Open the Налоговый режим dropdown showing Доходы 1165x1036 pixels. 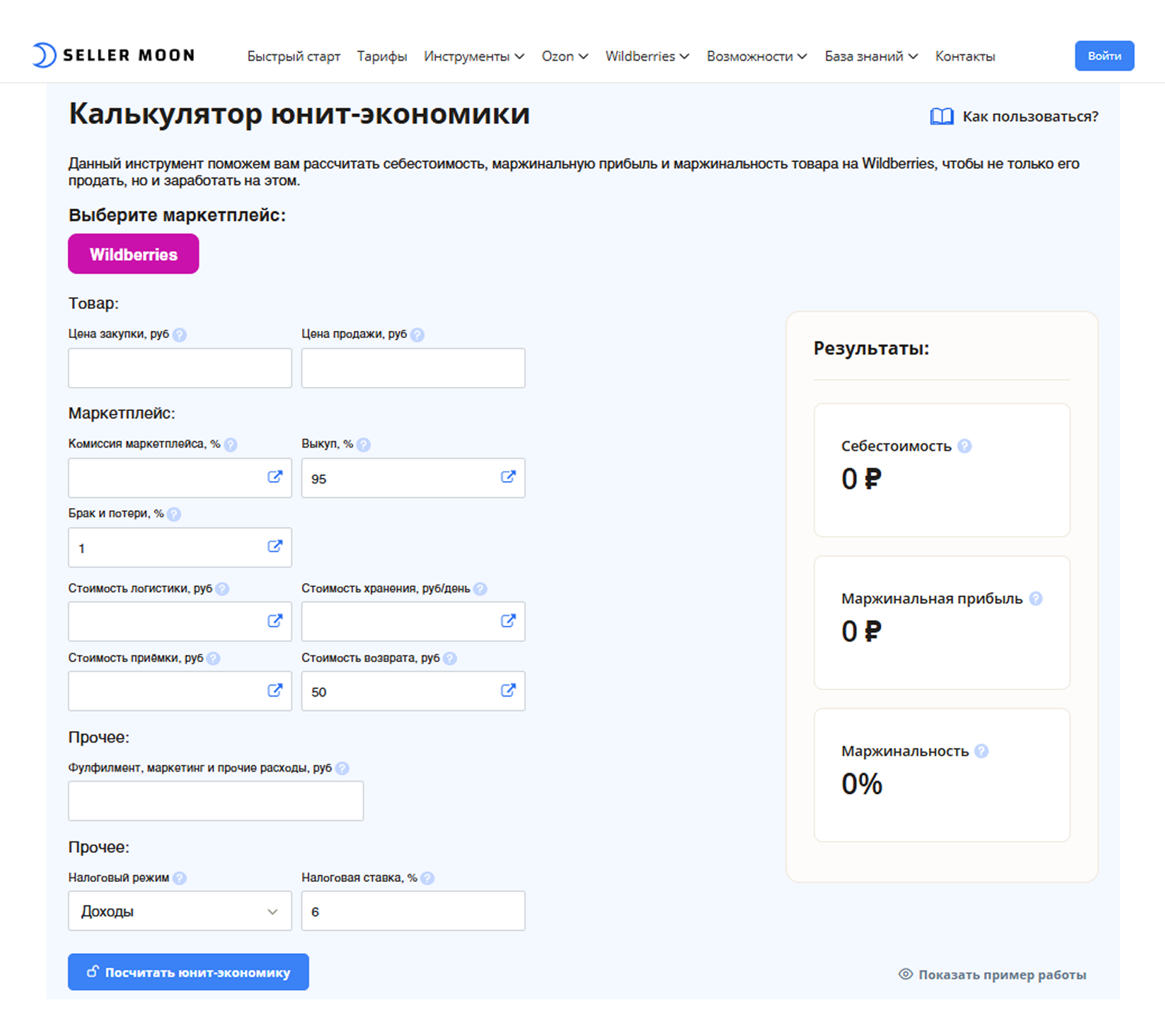point(180,911)
